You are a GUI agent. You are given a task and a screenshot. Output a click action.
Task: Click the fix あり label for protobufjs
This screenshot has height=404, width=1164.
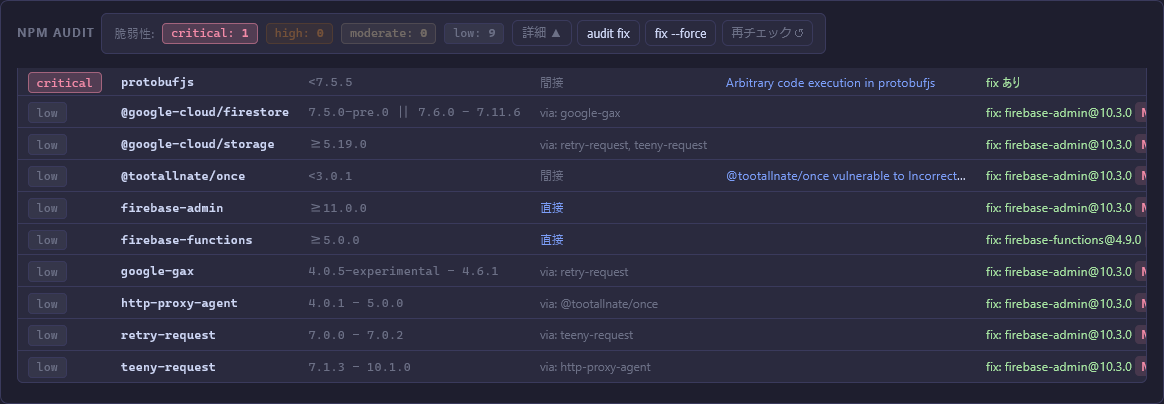click(1003, 83)
